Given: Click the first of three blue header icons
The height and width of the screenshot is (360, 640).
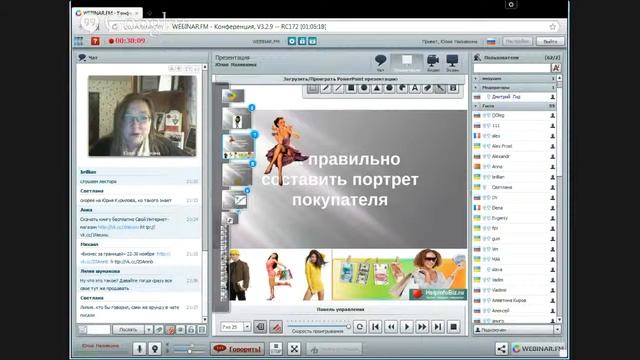Looking at the screenshot, I should pyautogui.click(x=292, y=41).
